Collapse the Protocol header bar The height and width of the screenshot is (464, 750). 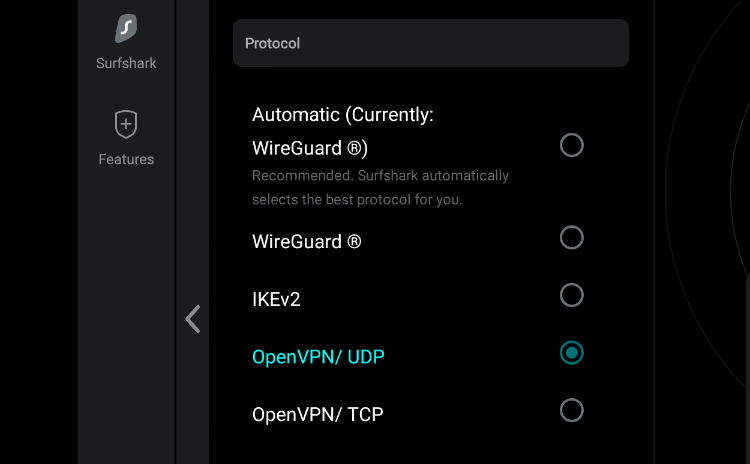[x=430, y=44]
